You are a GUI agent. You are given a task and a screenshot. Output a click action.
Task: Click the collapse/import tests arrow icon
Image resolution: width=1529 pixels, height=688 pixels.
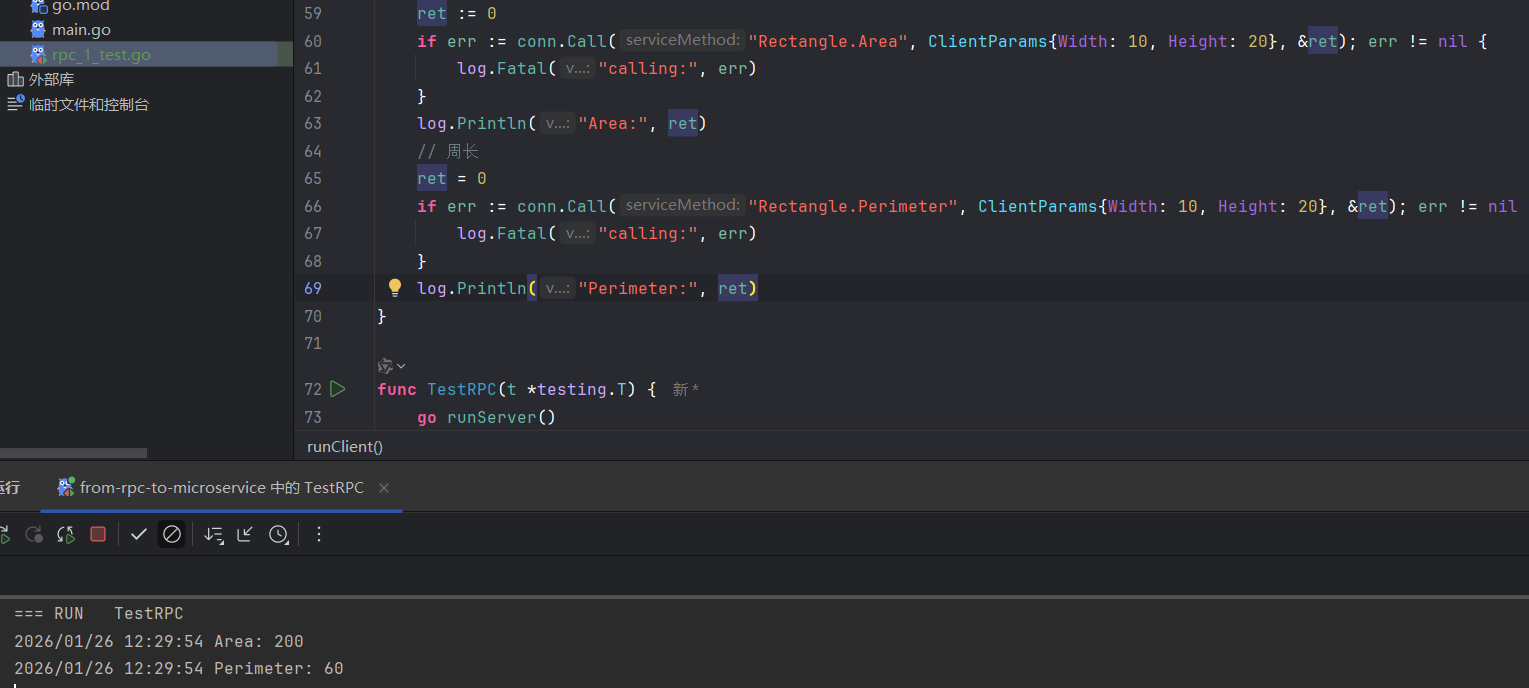point(245,534)
